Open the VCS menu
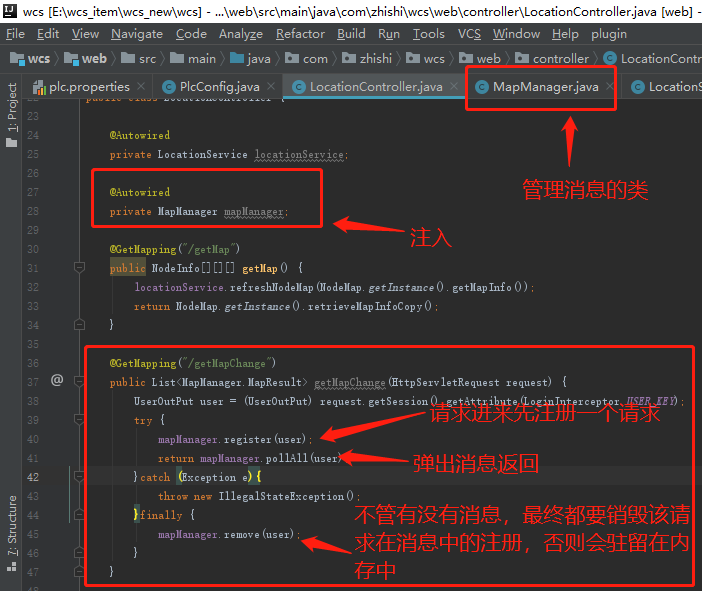702x591 pixels. (469, 34)
